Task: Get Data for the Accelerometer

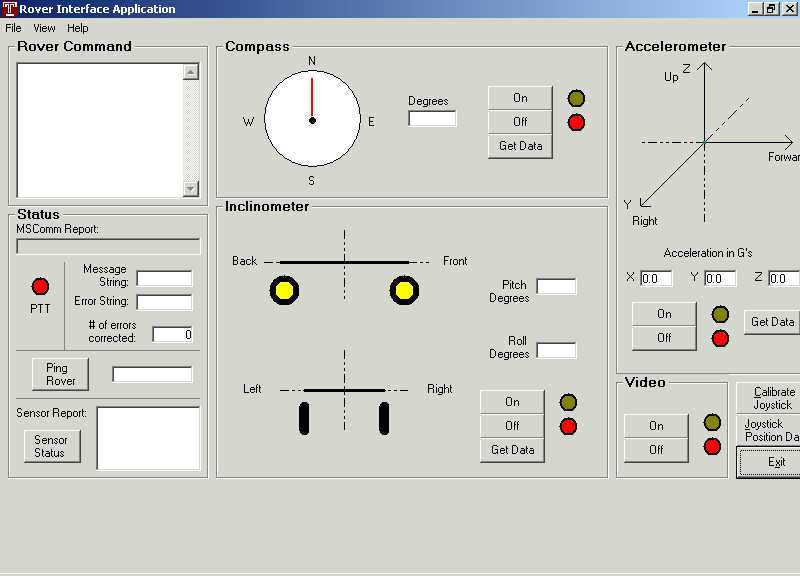Action: coord(771,322)
